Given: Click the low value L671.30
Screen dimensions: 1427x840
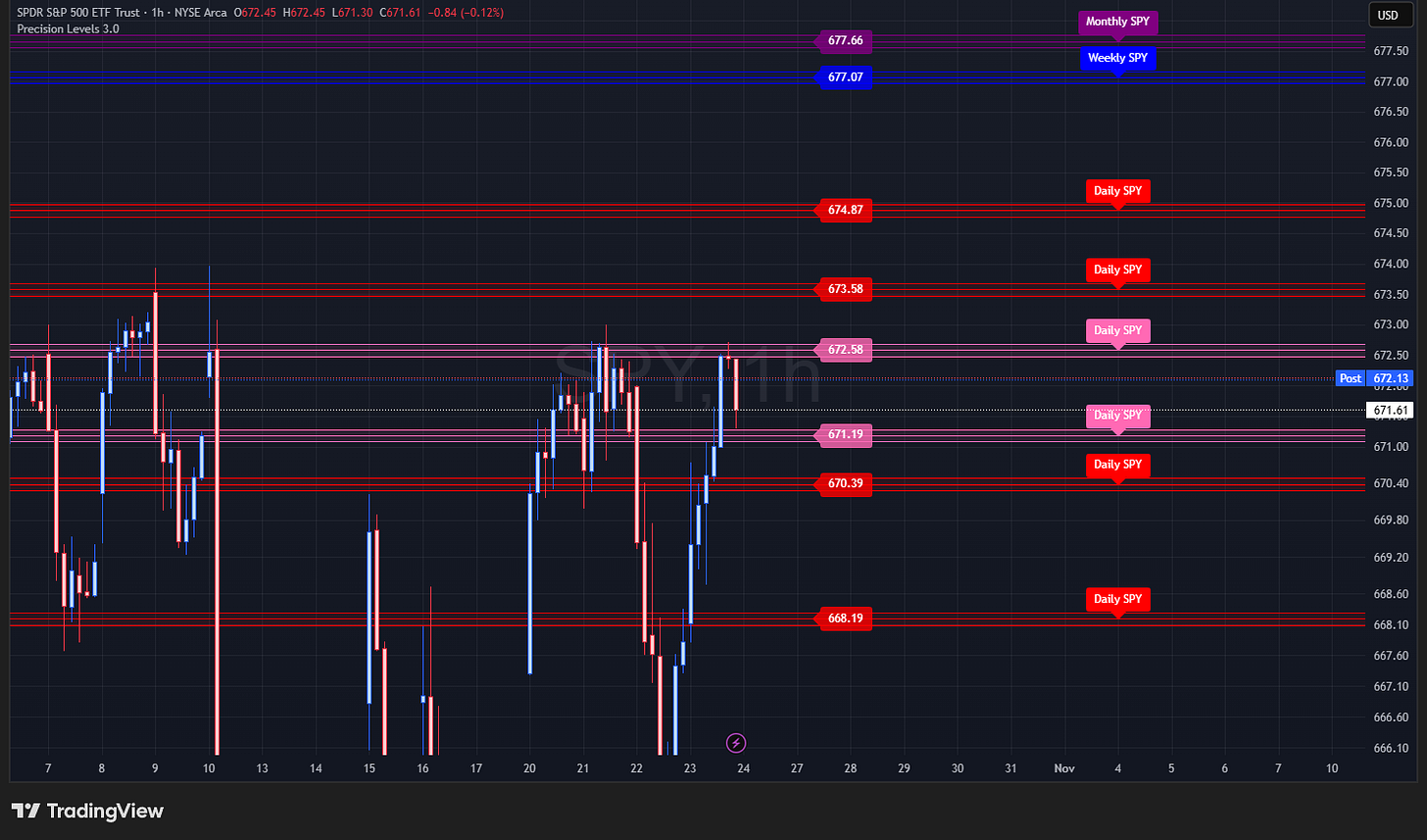Looking at the screenshot, I should pyautogui.click(x=353, y=14).
